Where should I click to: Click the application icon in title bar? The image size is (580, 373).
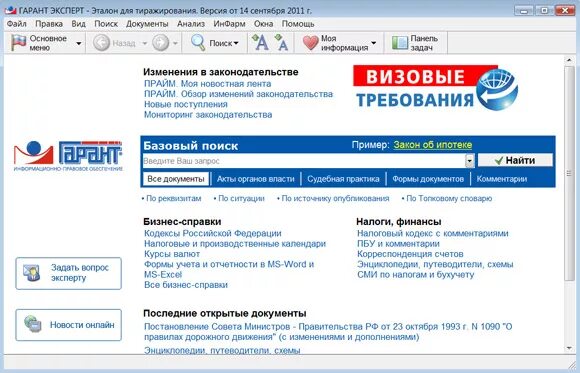coord(10,10)
